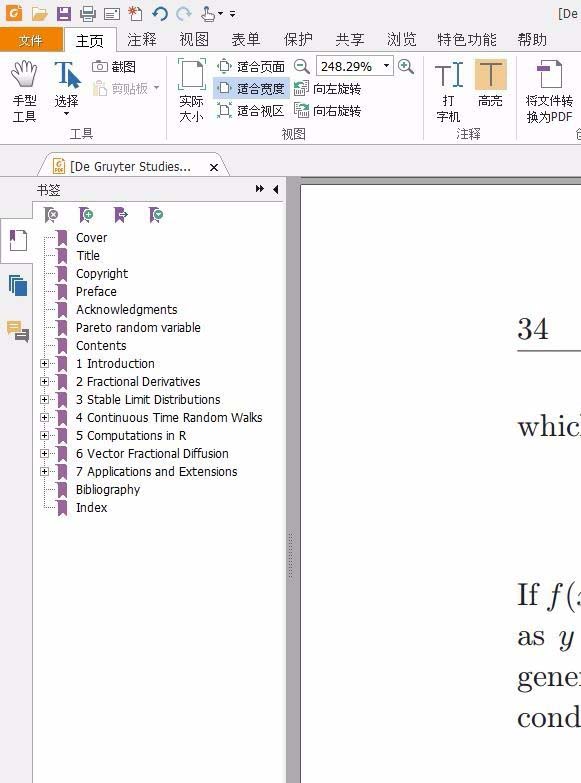Choose 适合宽度 fit width view
This screenshot has height=783, width=581.
tap(251, 88)
